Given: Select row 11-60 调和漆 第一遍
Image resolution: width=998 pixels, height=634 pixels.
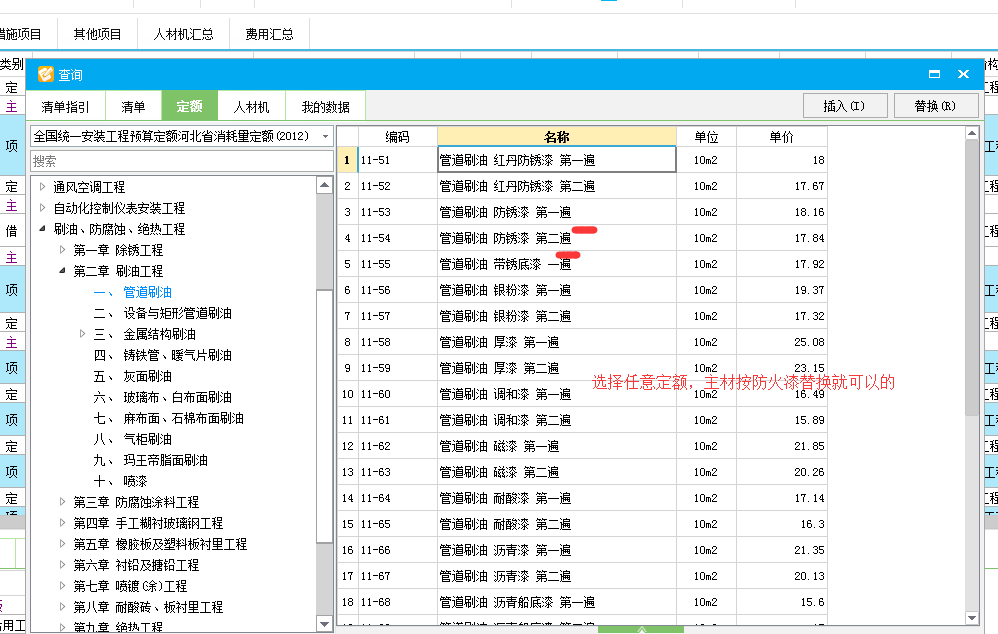Looking at the screenshot, I should click(x=582, y=394).
